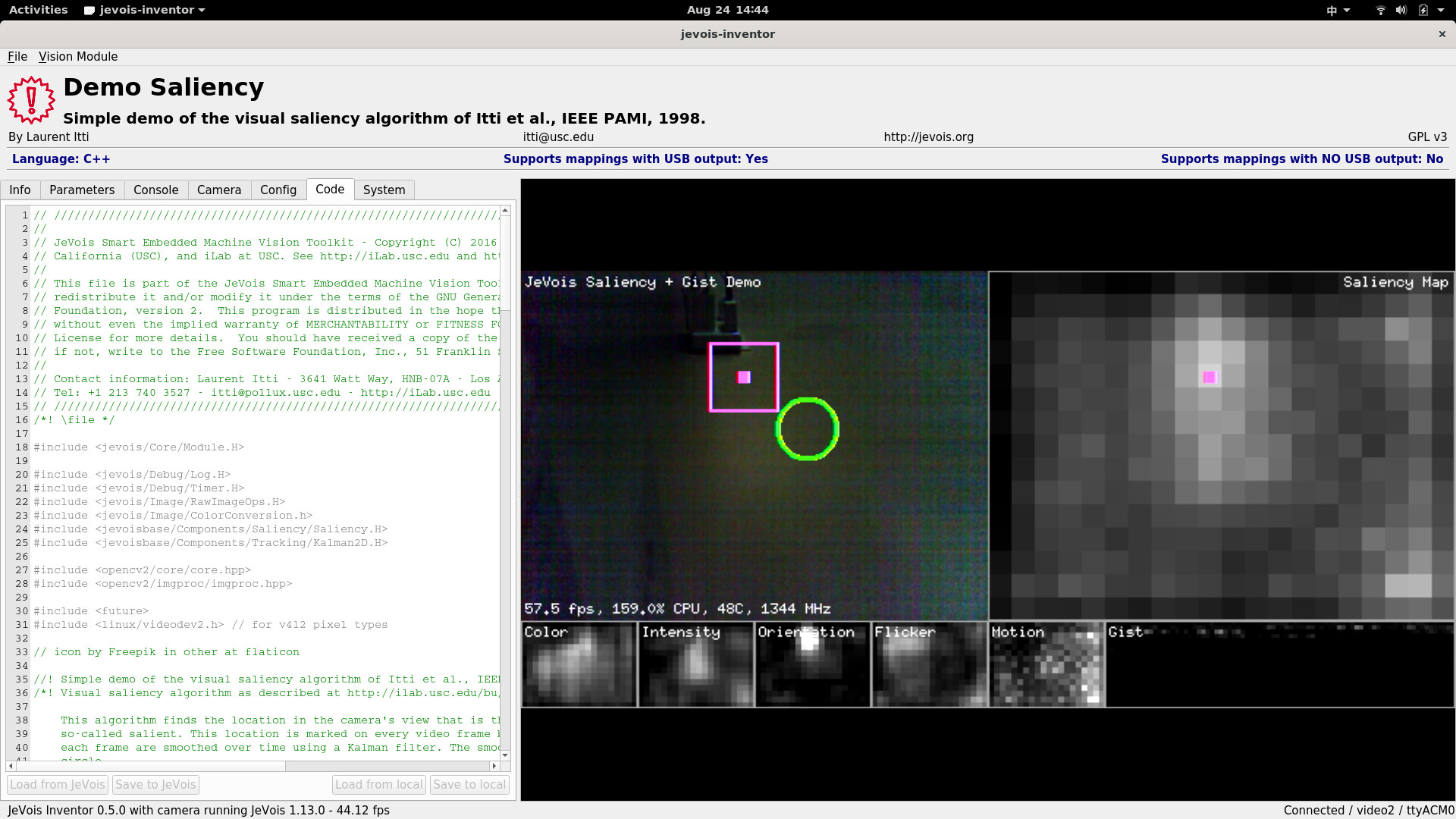Open the System tab
This screenshot has height=819, width=1456.
(384, 190)
